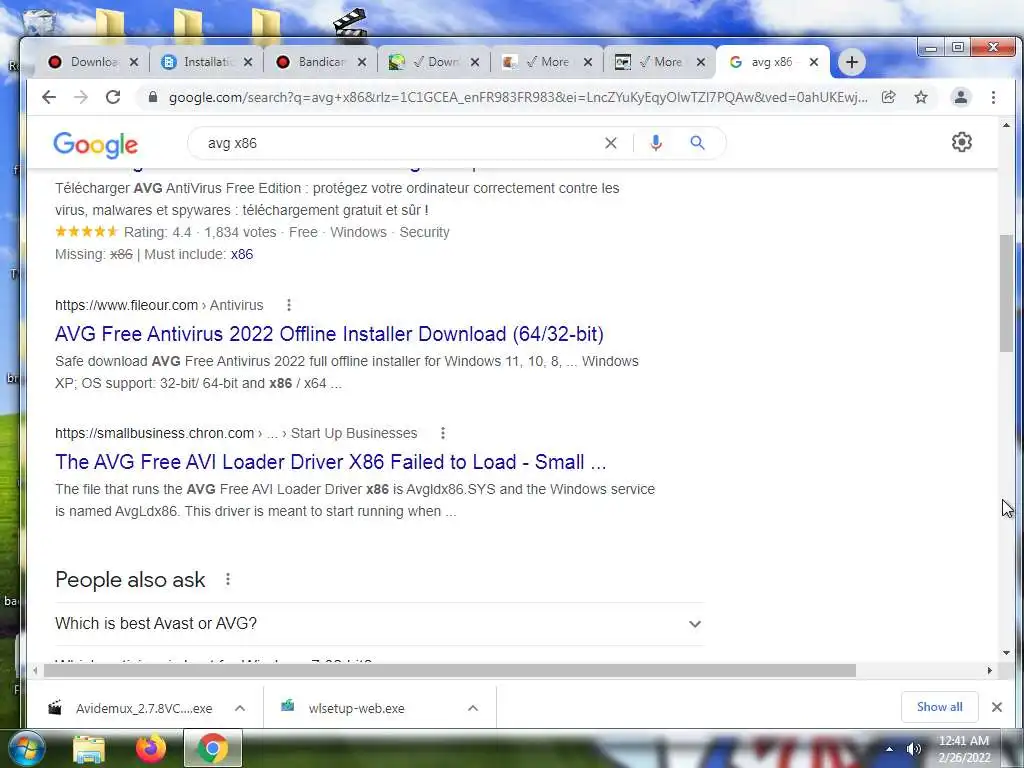Image resolution: width=1024 pixels, height=768 pixels.
Task: Open options for the fileour.com result
Action: (x=289, y=305)
